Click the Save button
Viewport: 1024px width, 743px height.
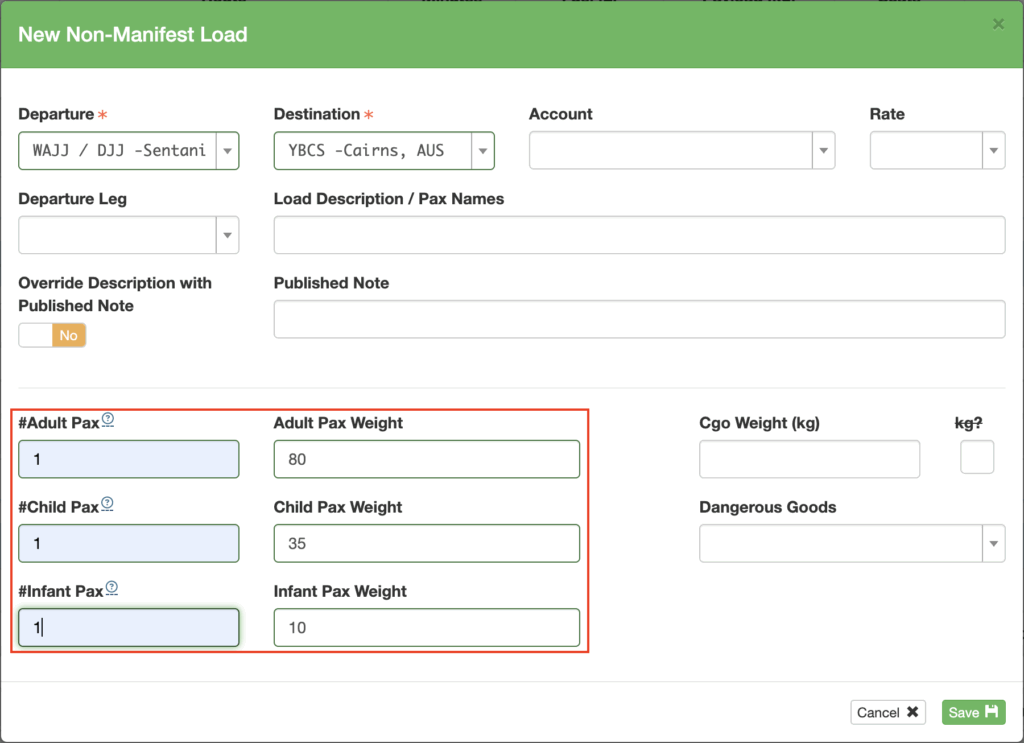tap(973, 712)
